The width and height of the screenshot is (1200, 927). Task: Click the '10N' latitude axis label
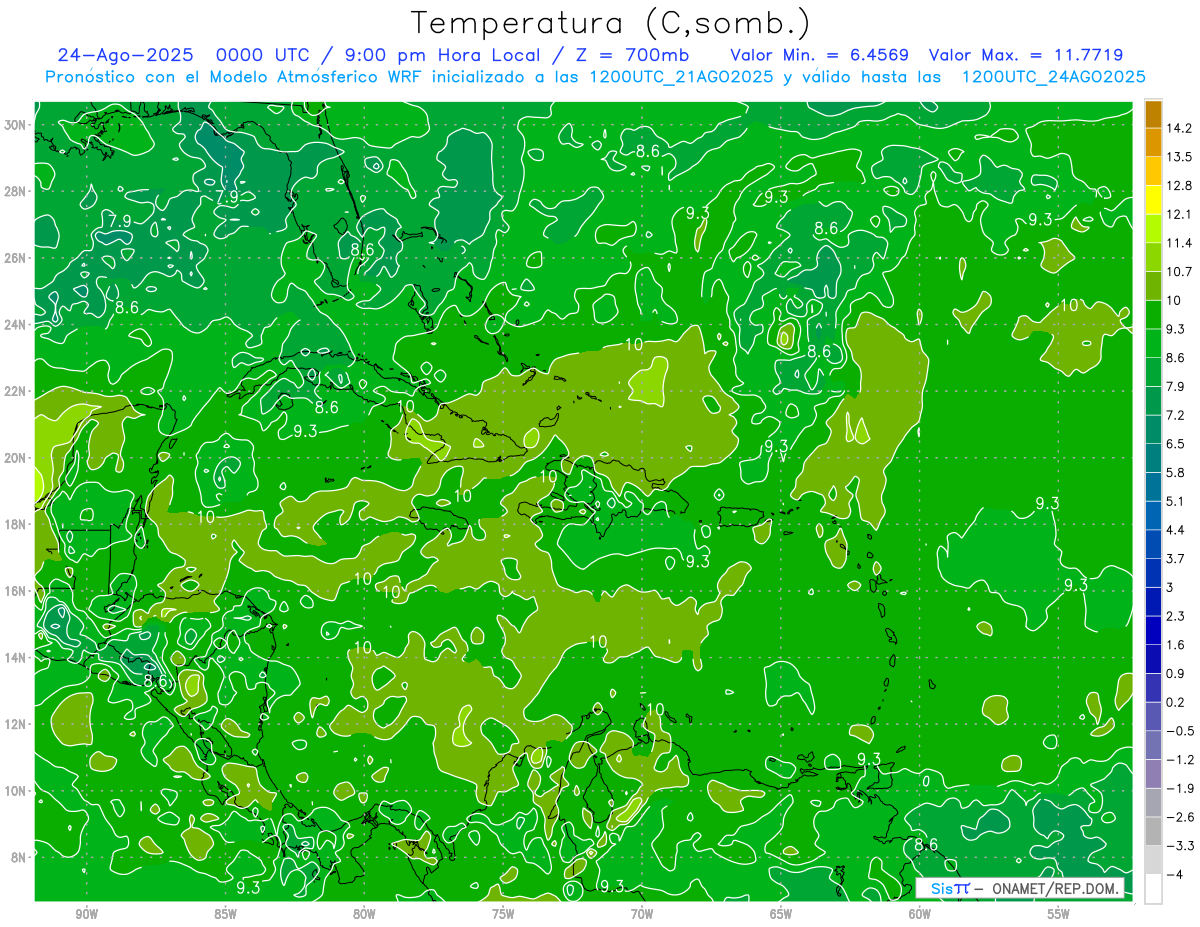point(17,791)
